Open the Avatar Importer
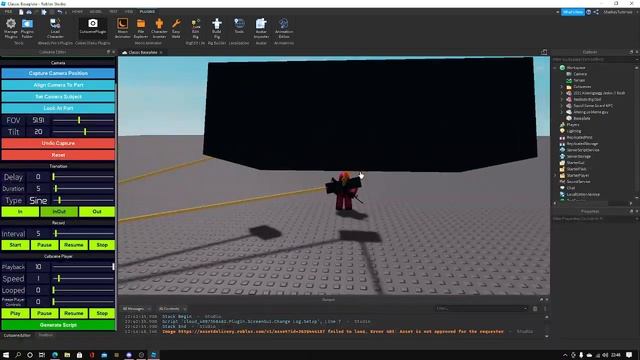This screenshot has height=360, width=640. 261,28
